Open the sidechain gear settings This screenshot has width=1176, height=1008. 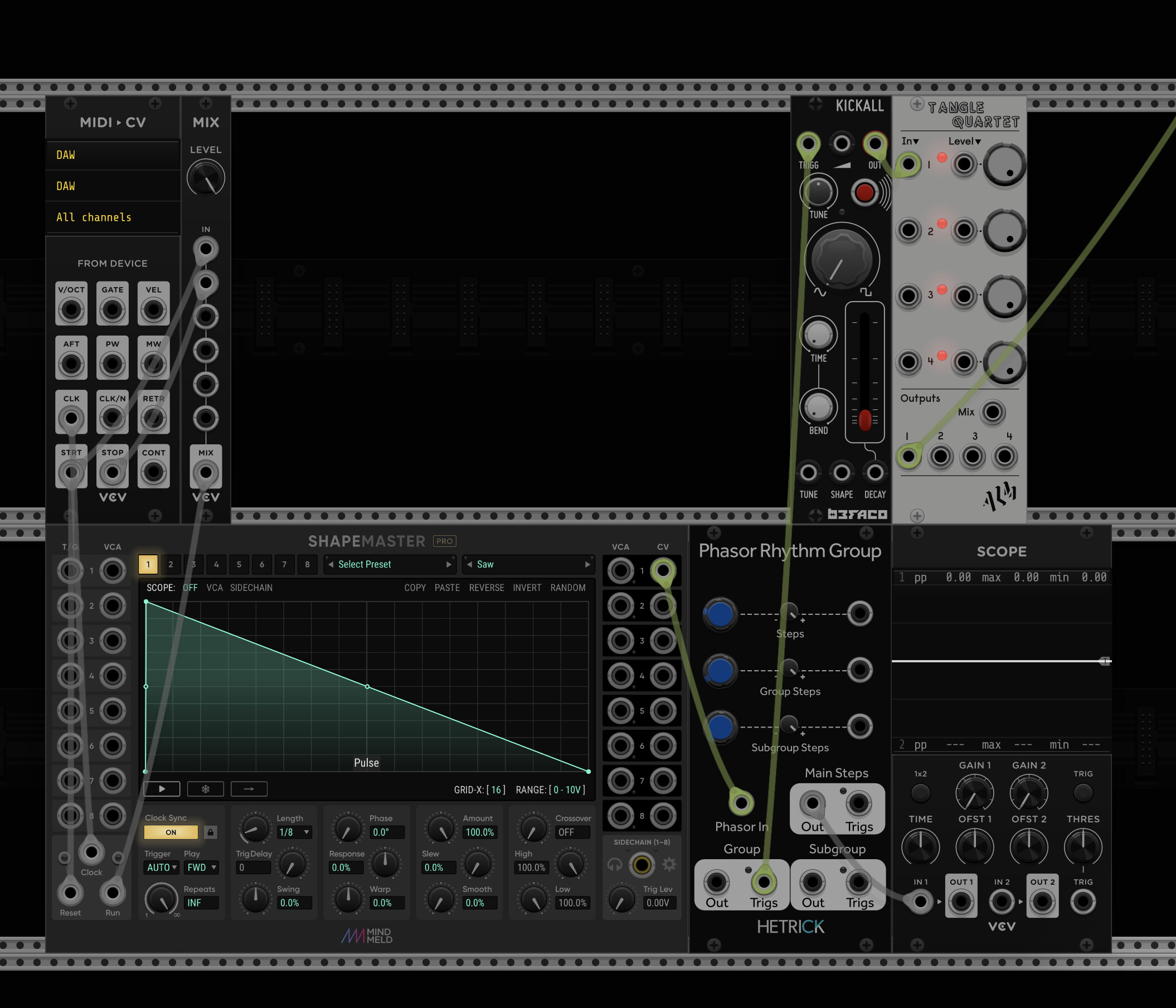(669, 865)
